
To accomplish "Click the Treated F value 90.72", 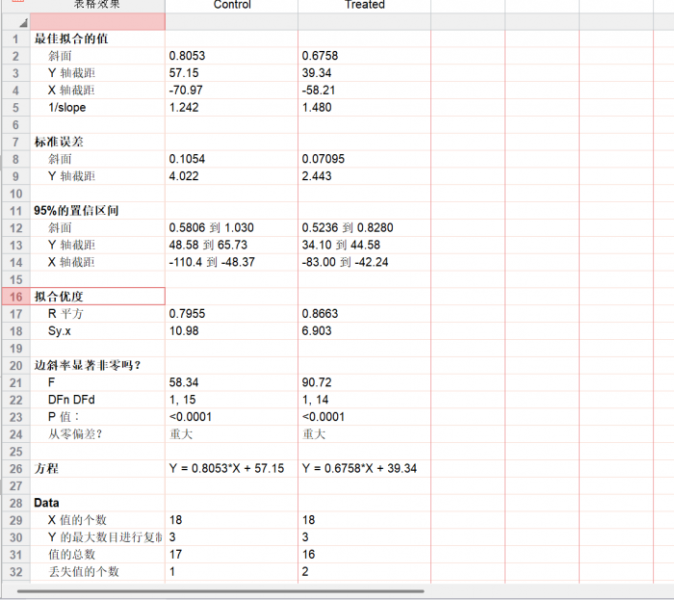I will point(316,383).
